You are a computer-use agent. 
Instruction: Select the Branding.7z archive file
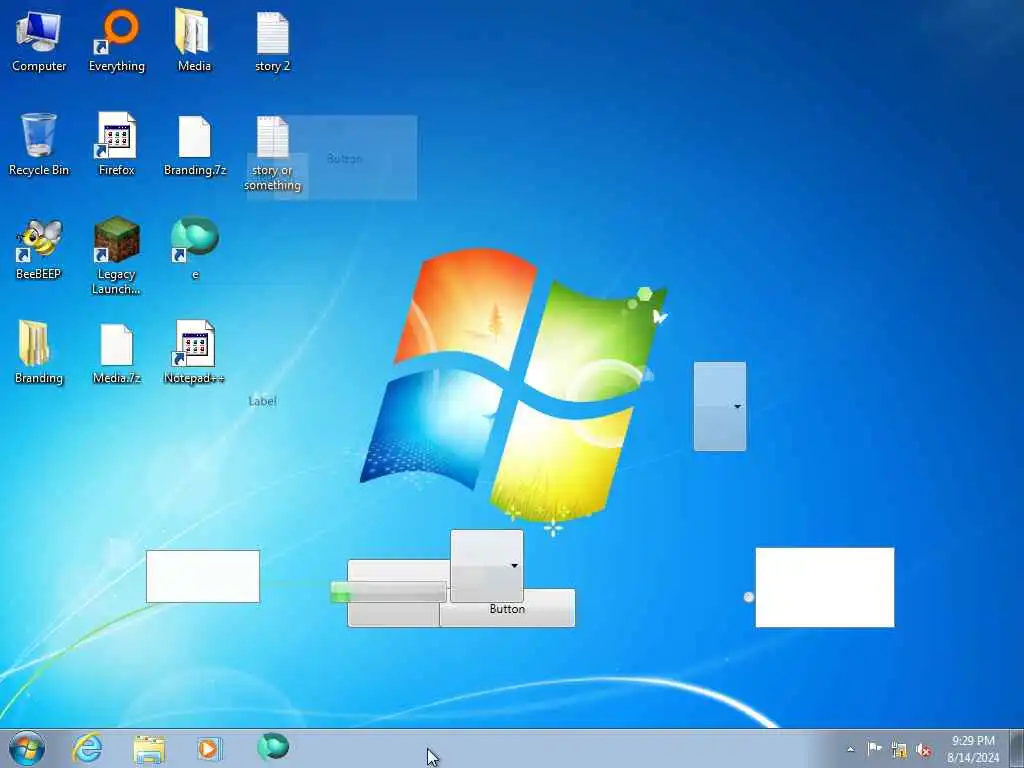(x=195, y=145)
